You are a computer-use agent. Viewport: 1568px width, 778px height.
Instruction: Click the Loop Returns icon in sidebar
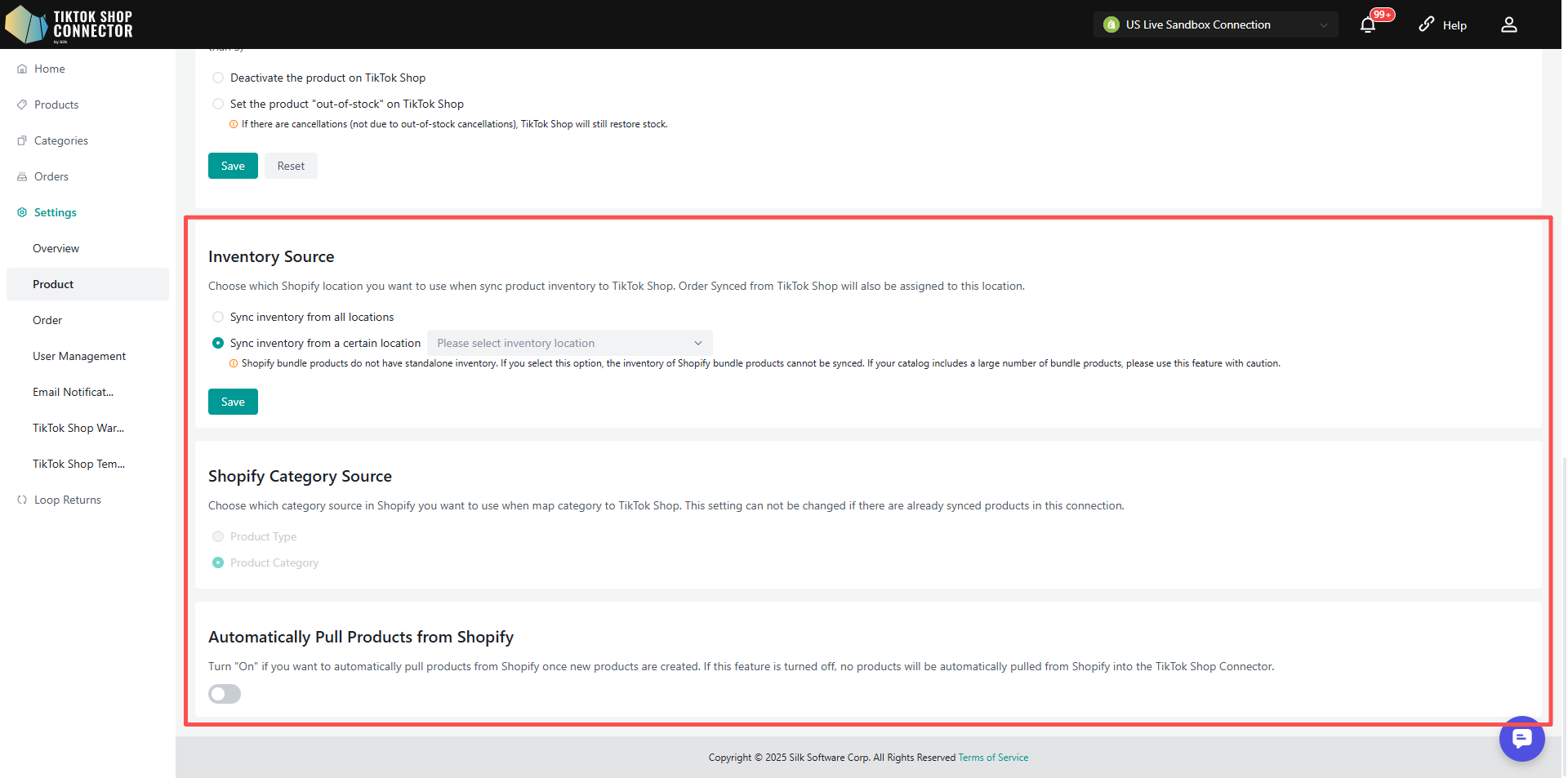coord(22,500)
